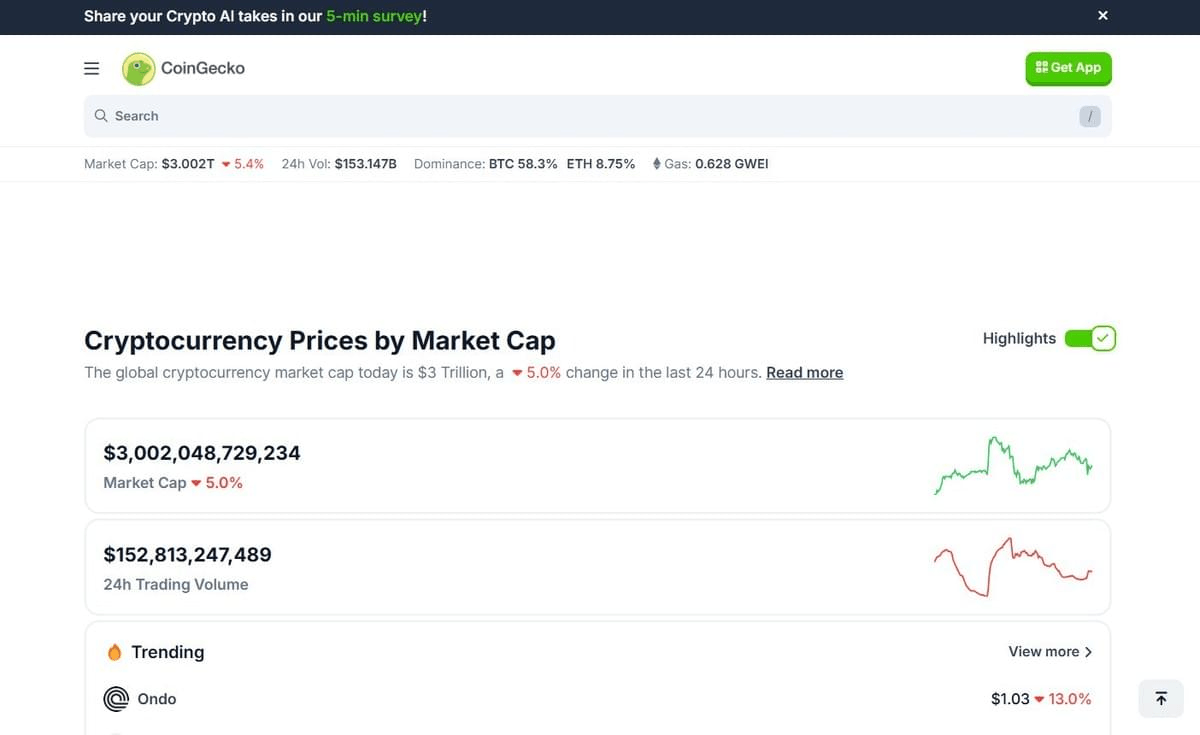Click the CoinGecko gecko logo

click(x=139, y=68)
